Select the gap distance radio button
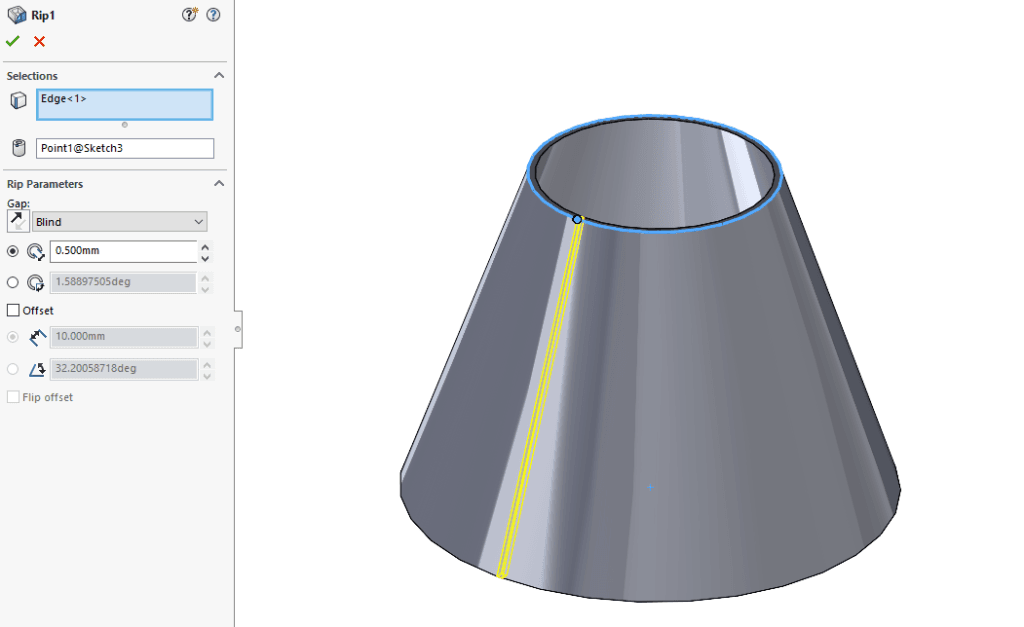The height and width of the screenshot is (627, 1024). [13, 252]
